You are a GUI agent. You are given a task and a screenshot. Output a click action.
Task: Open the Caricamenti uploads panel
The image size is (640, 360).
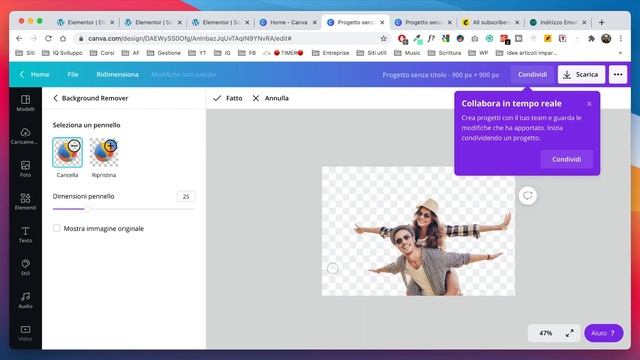25,136
